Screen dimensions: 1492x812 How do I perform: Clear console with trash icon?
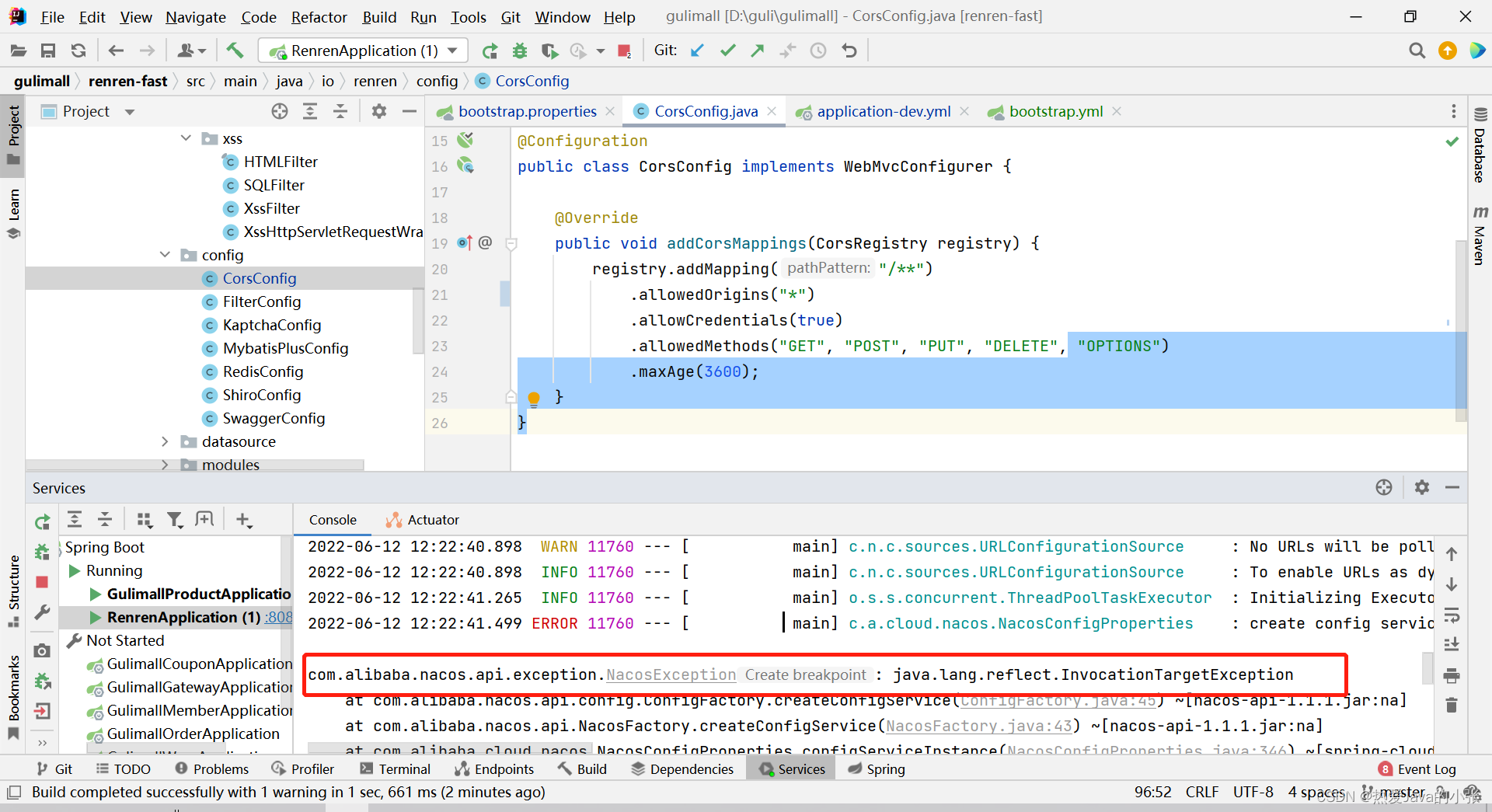(x=1452, y=705)
